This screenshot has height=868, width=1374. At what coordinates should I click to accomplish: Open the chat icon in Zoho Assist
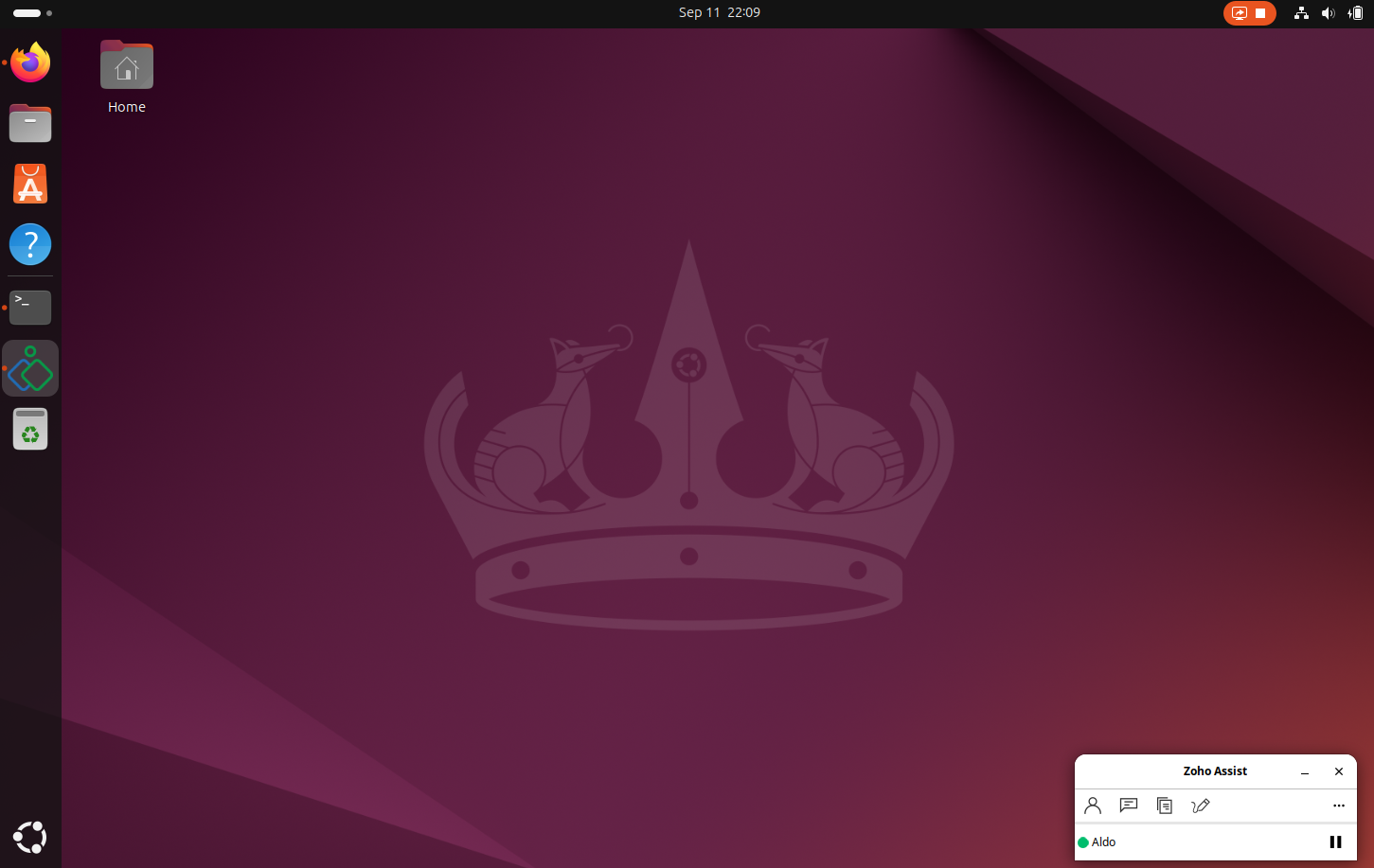tap(1129, 806)
